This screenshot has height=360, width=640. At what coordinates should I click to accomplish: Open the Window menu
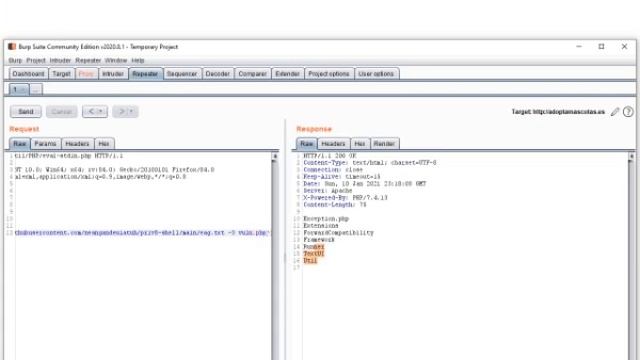(x=116, y=60)
